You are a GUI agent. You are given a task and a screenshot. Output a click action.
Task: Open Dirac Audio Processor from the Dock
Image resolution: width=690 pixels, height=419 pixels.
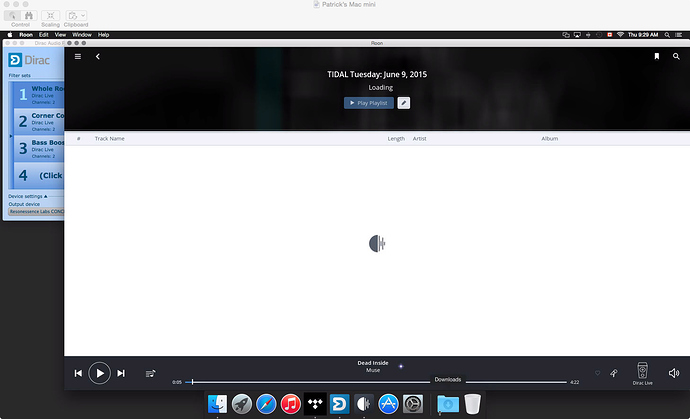click(x=339, y=404)
